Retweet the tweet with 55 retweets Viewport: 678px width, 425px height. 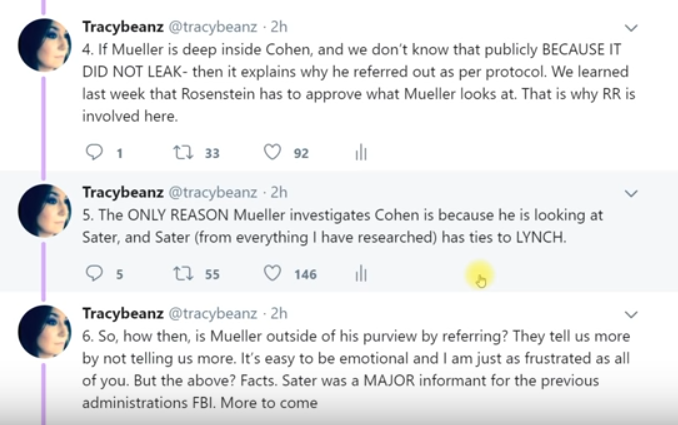183,273
